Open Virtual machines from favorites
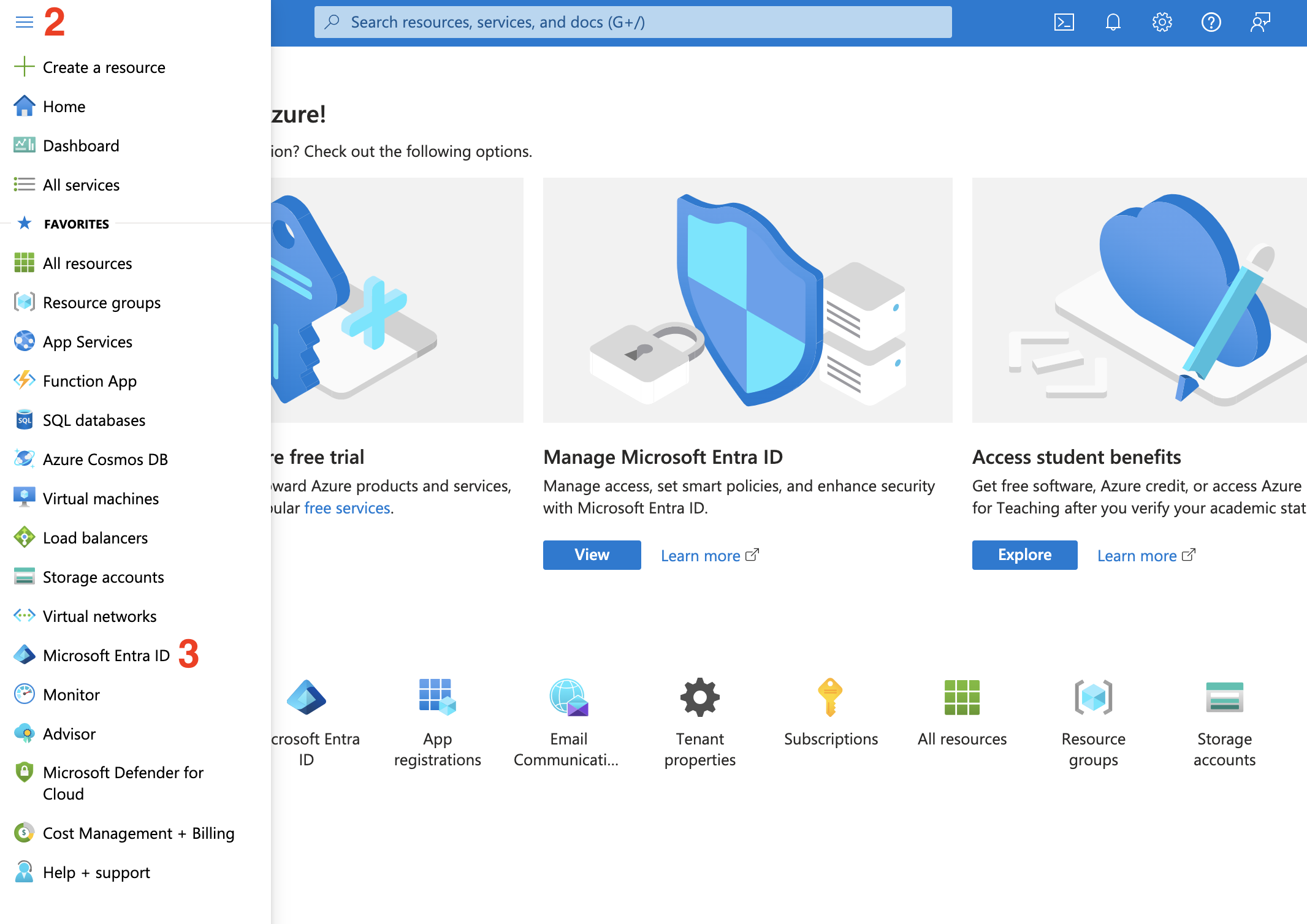This screenshot has width=1307, height=924. point(101,499)
